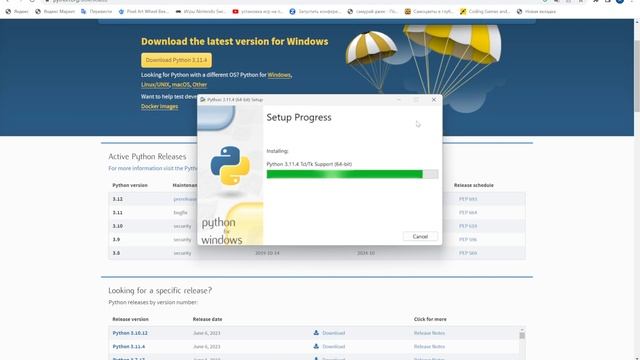Open the Яндекс Маркет bookmark

pos(55,11)
